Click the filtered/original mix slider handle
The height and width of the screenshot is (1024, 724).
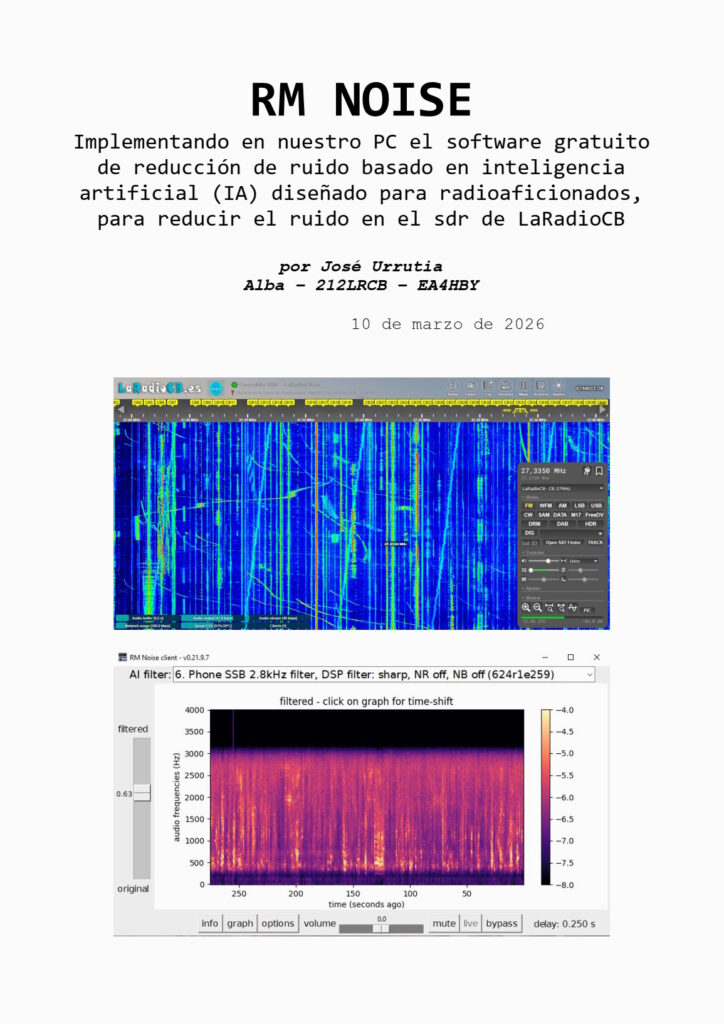point(141,793)
